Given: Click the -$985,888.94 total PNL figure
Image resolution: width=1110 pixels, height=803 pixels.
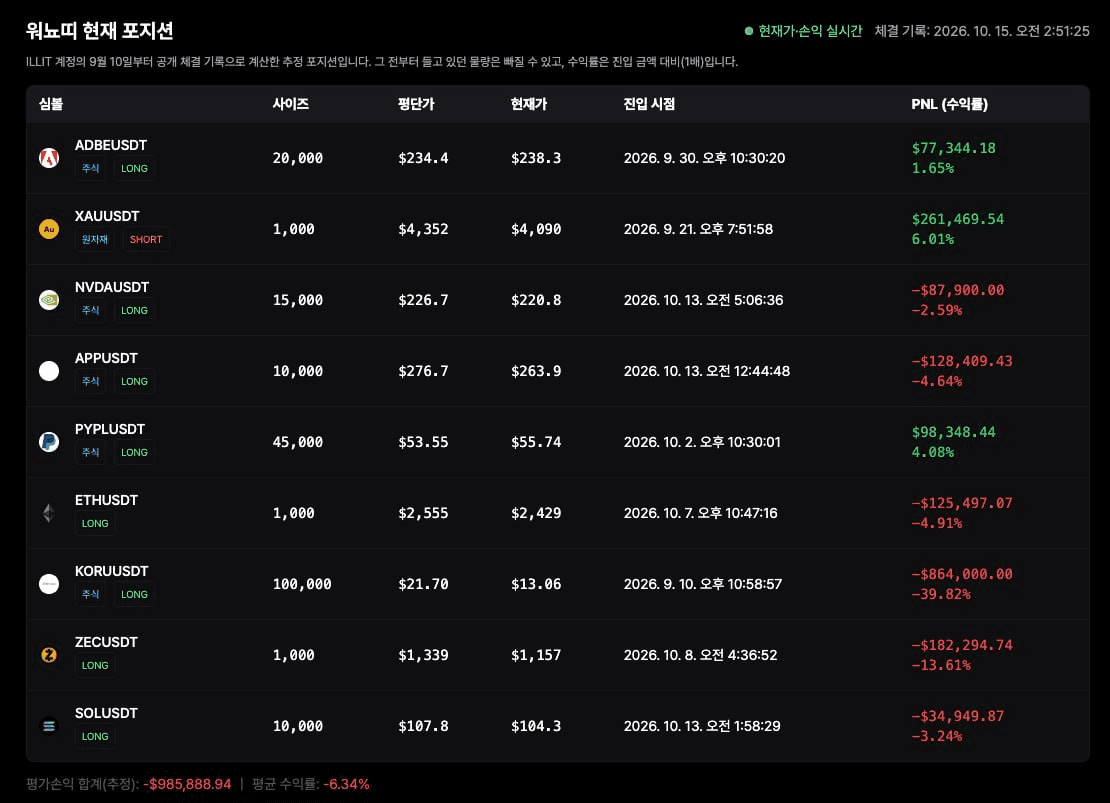Looking at the screenshot, I should [188, 784].
